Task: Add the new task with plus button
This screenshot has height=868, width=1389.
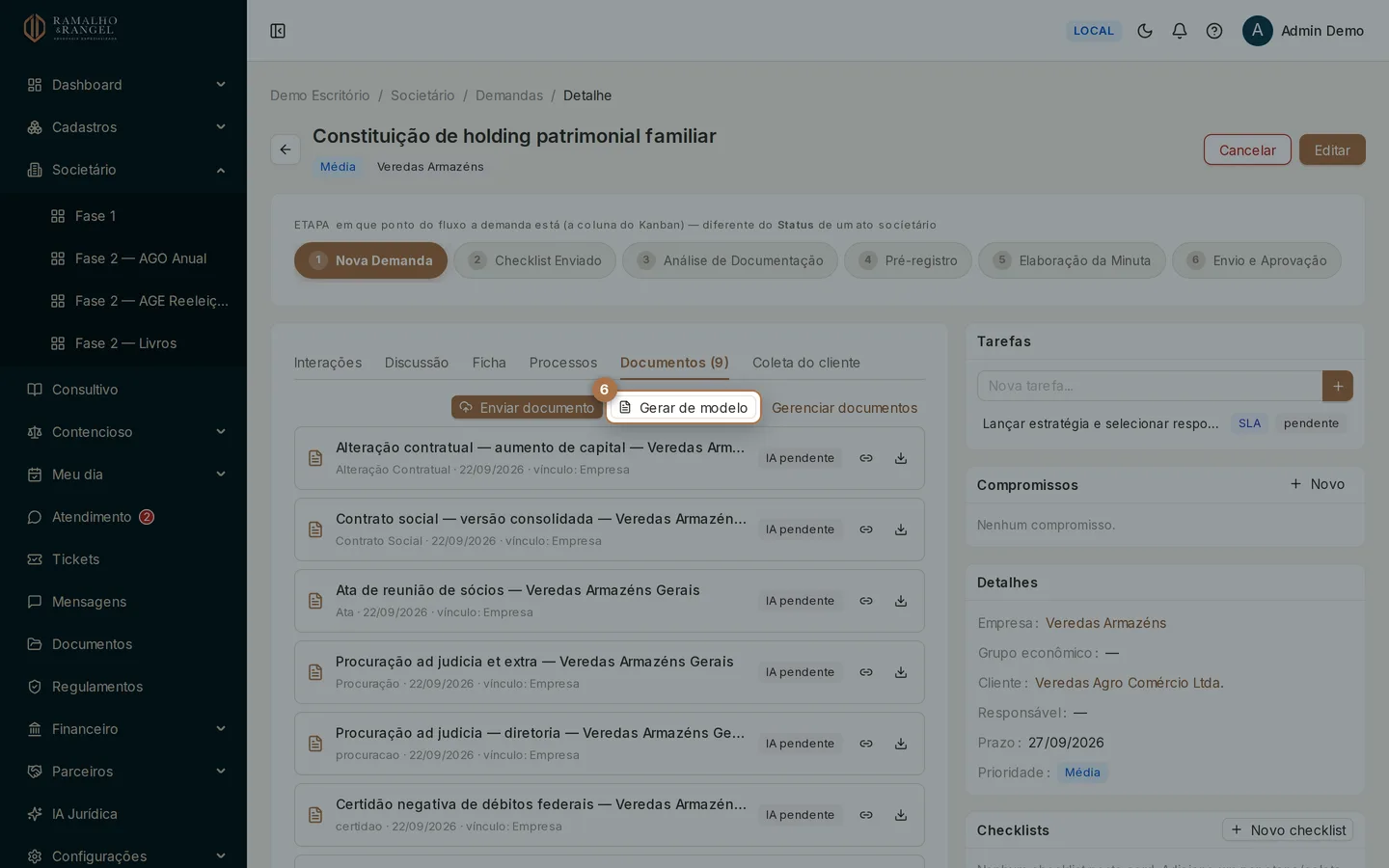Action: click(x=1338, y=386)
